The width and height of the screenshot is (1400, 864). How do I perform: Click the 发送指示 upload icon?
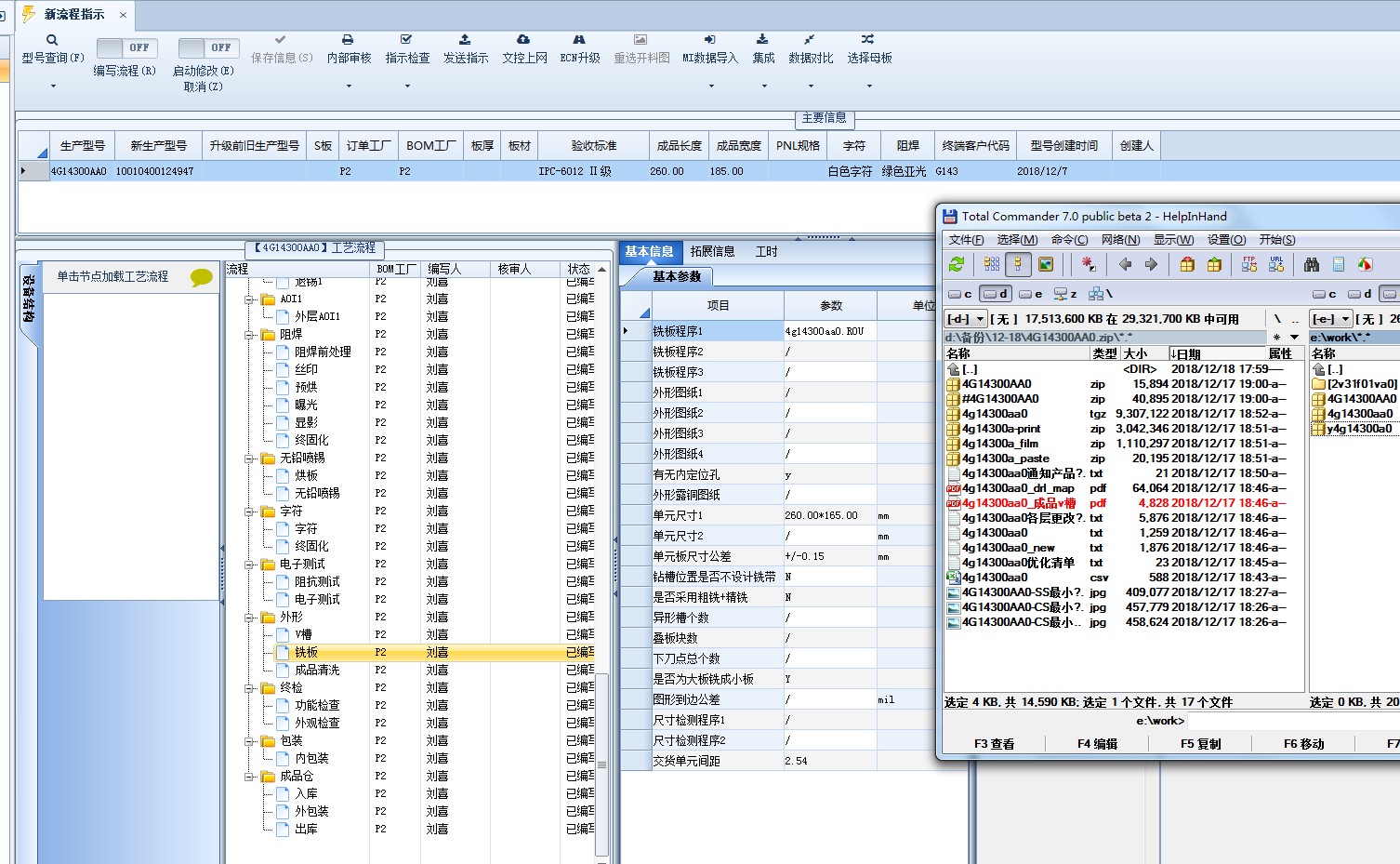465,40
